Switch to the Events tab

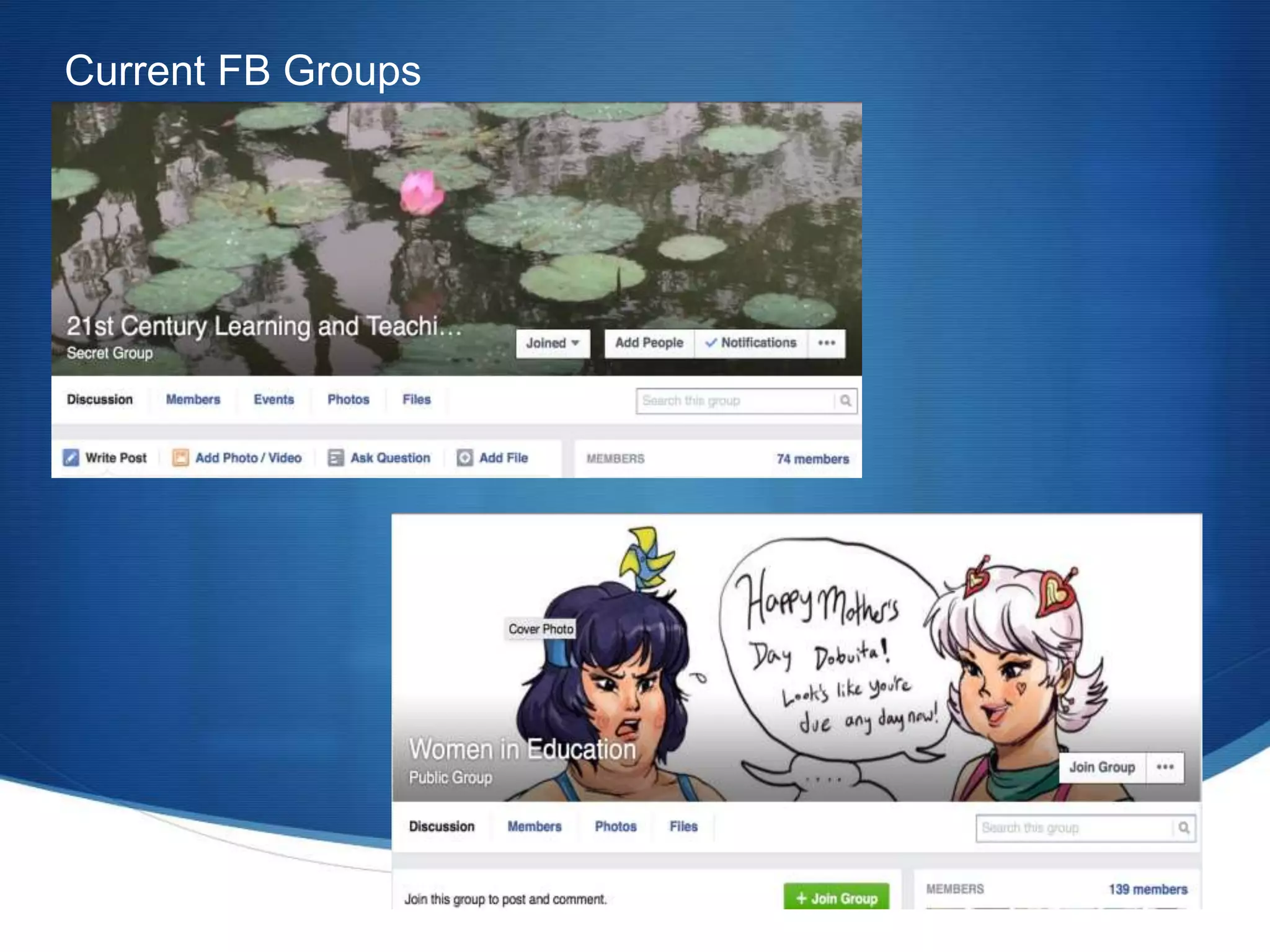(273, 400)
